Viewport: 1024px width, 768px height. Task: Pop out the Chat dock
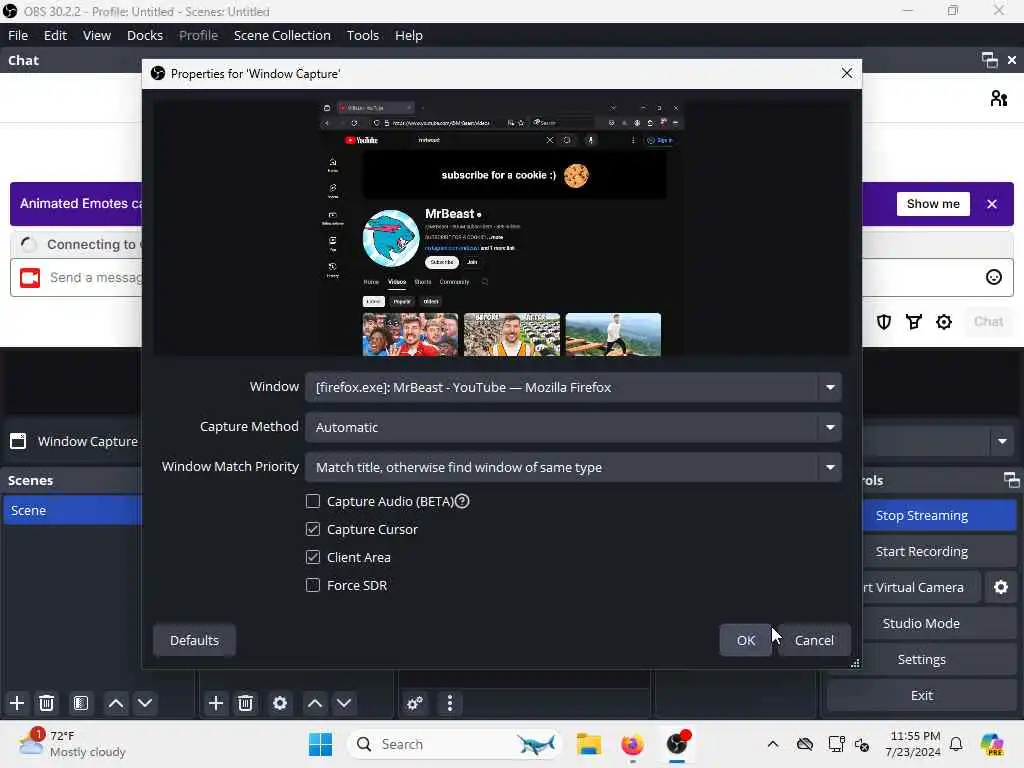[989, 60]
